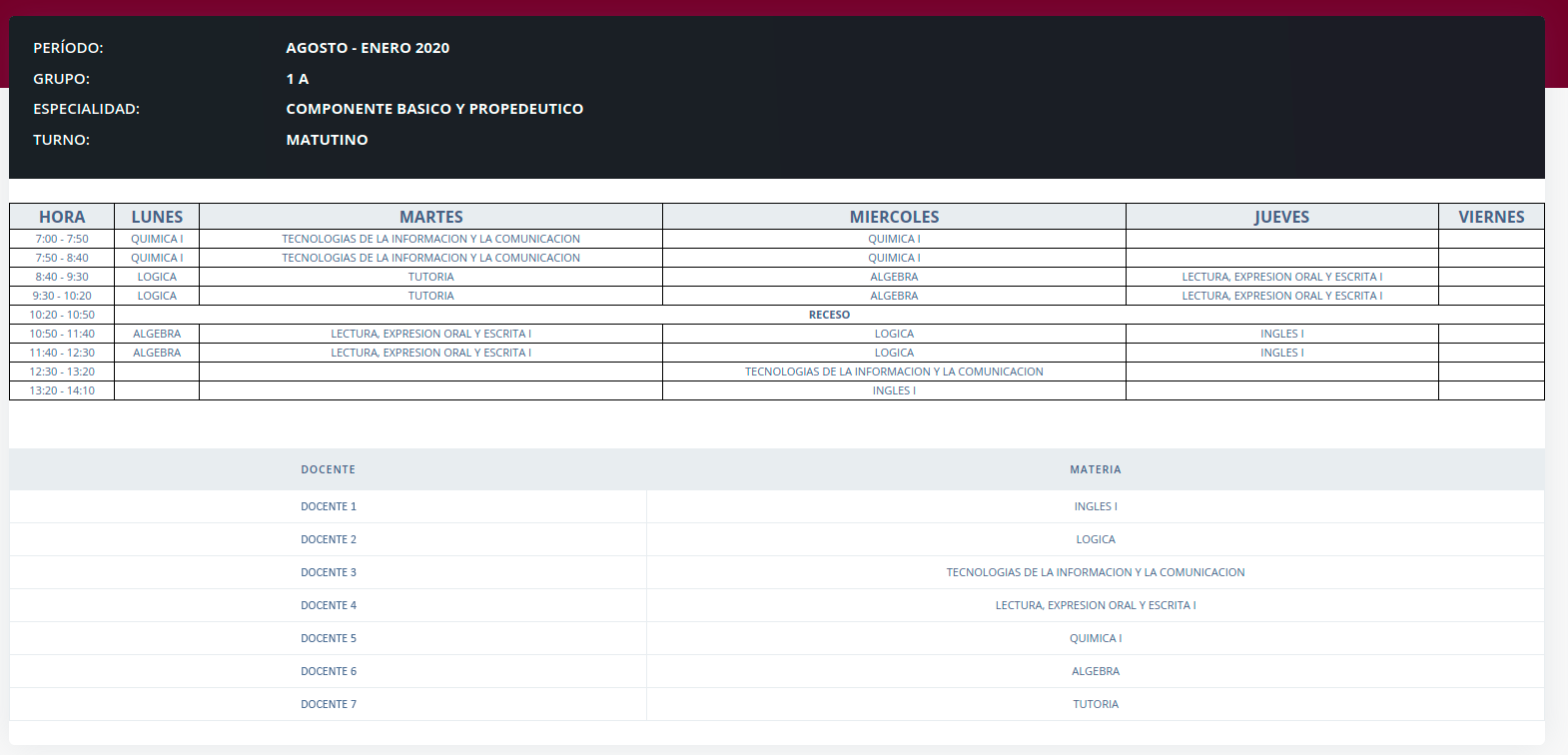
Task: Click ALGEBRA subject beside DOCENTE 6
Action: pos(1095,671)
